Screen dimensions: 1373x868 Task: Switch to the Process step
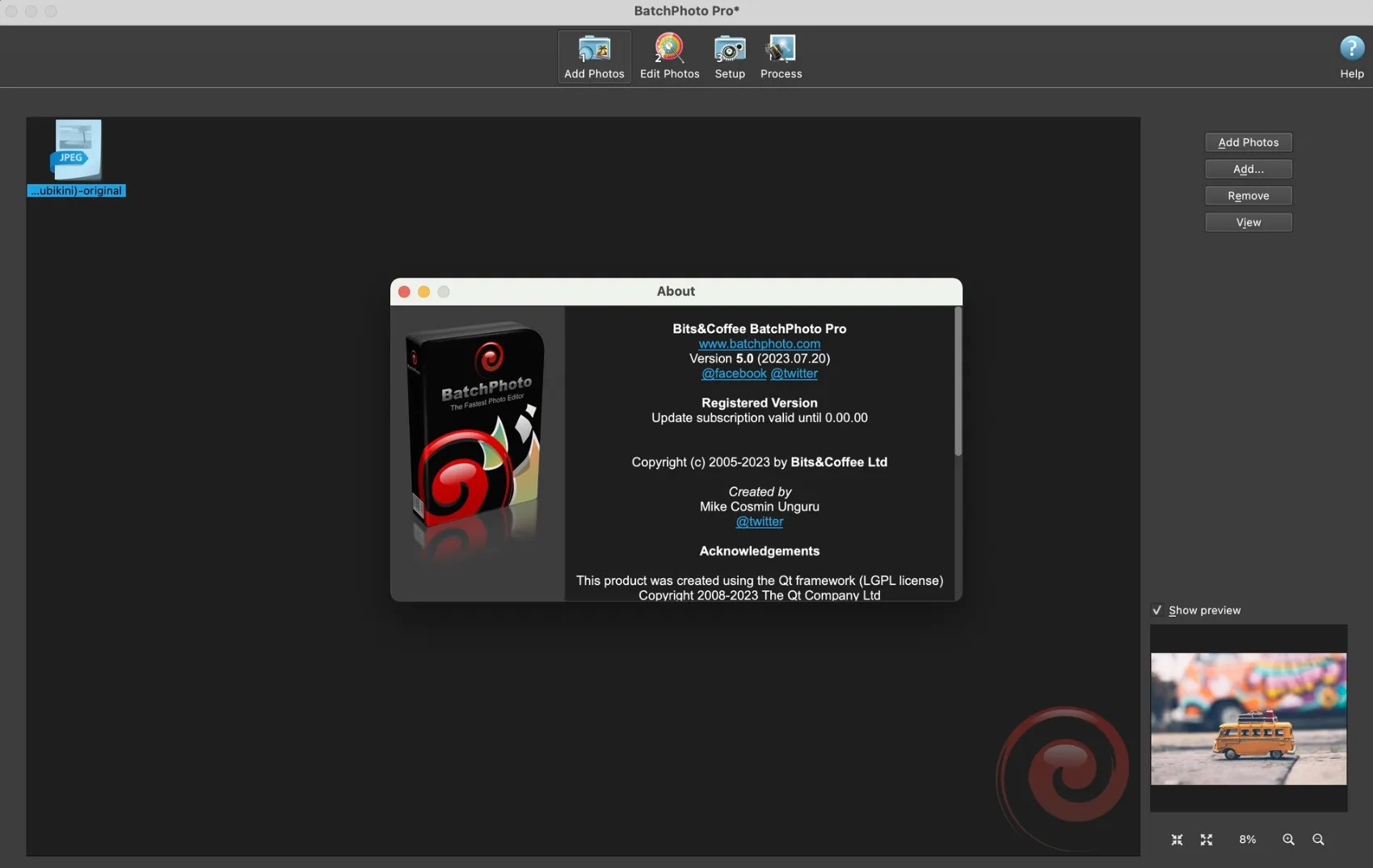click(x=781, y=57)
